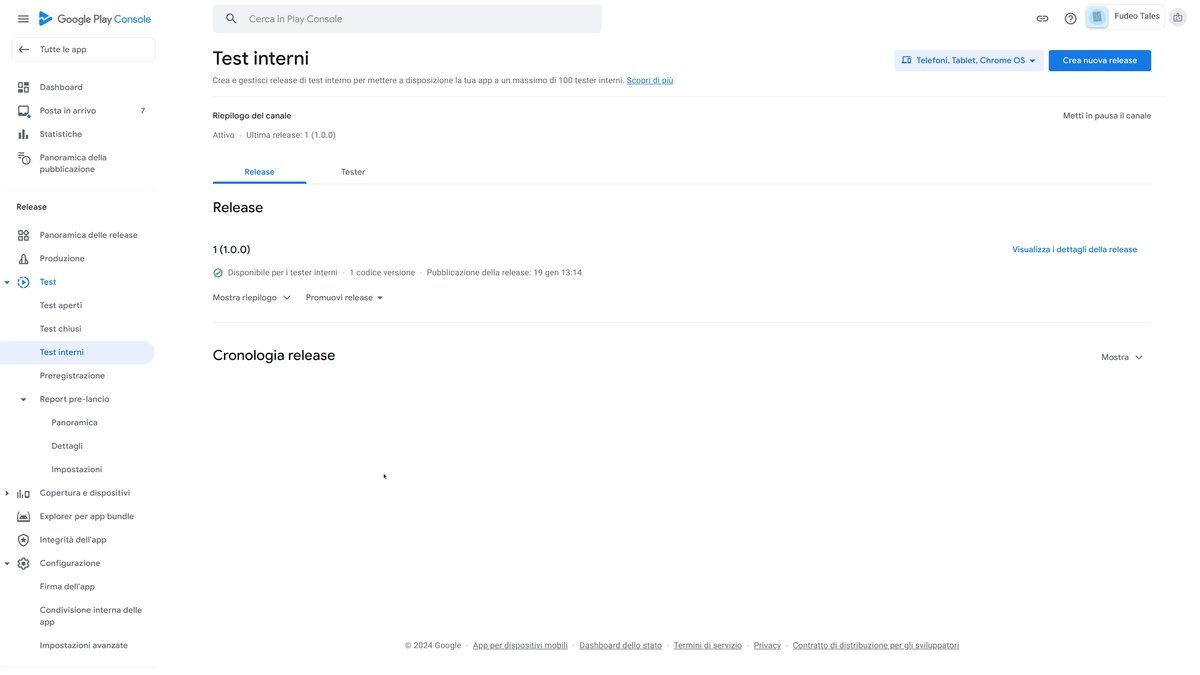Select Test chiusi in sidebar

60,329
